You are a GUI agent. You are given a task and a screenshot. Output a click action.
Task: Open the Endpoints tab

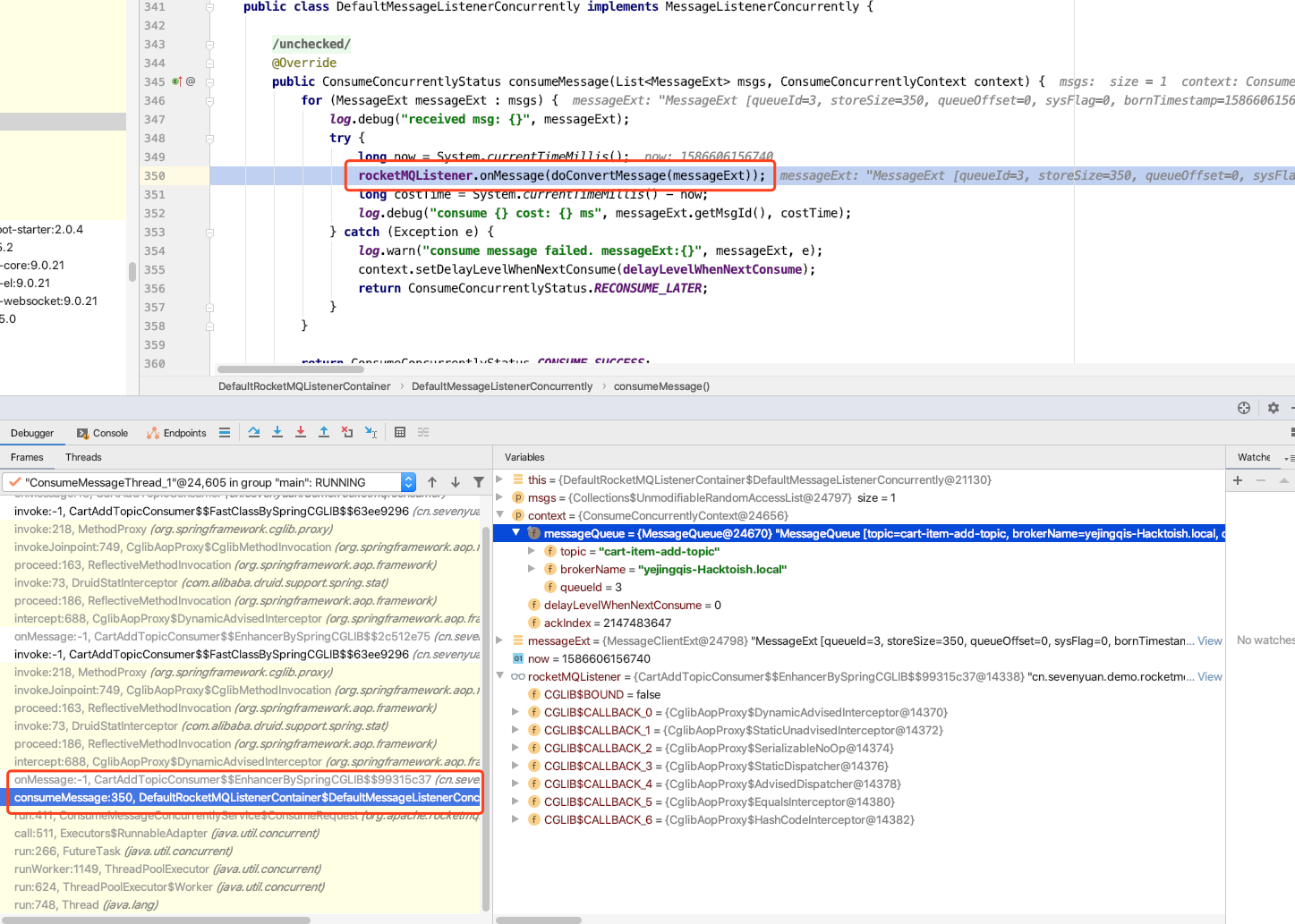[176, 433]
